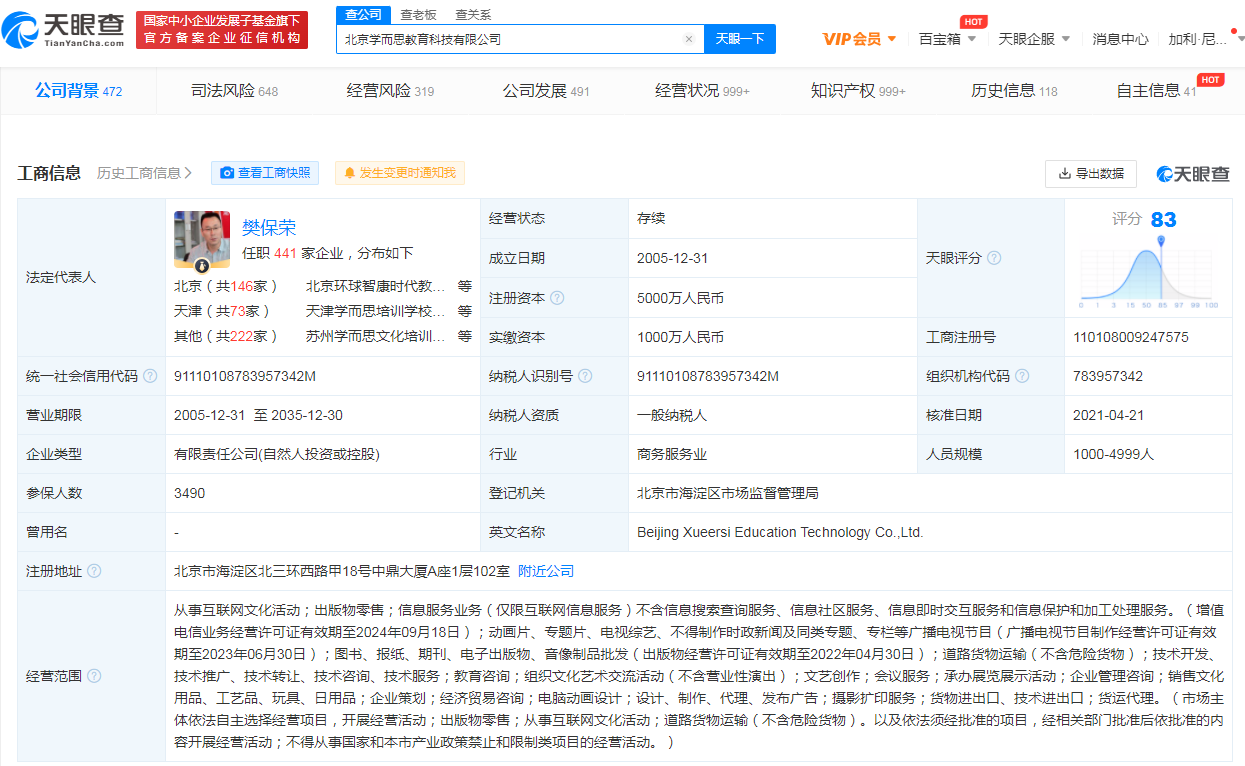The image size is (1245, 766).
Task: Click the help icon beside 组织机构代码
Action: [x=1021, y=376]
